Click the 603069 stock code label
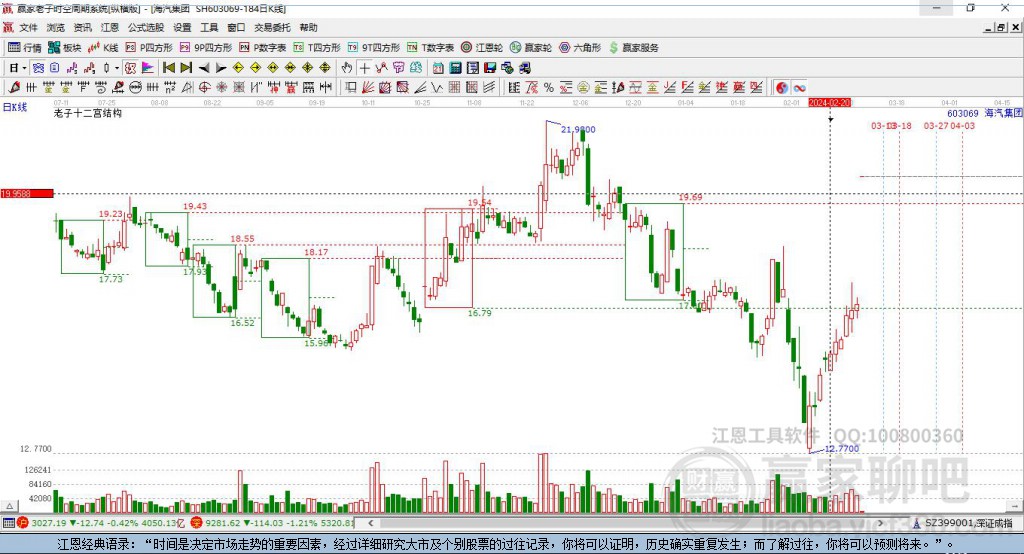 [963, 113]
